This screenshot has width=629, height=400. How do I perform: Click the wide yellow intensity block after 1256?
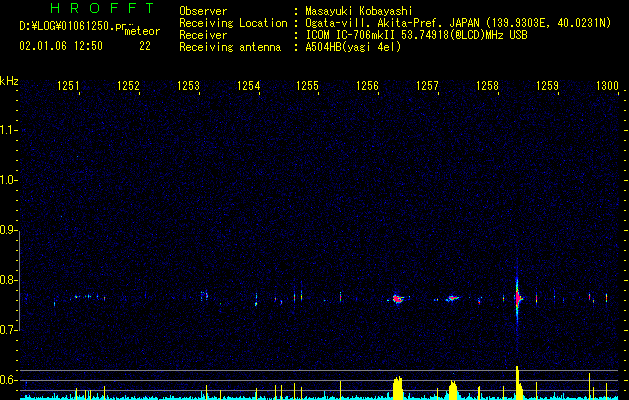[398, 388]
